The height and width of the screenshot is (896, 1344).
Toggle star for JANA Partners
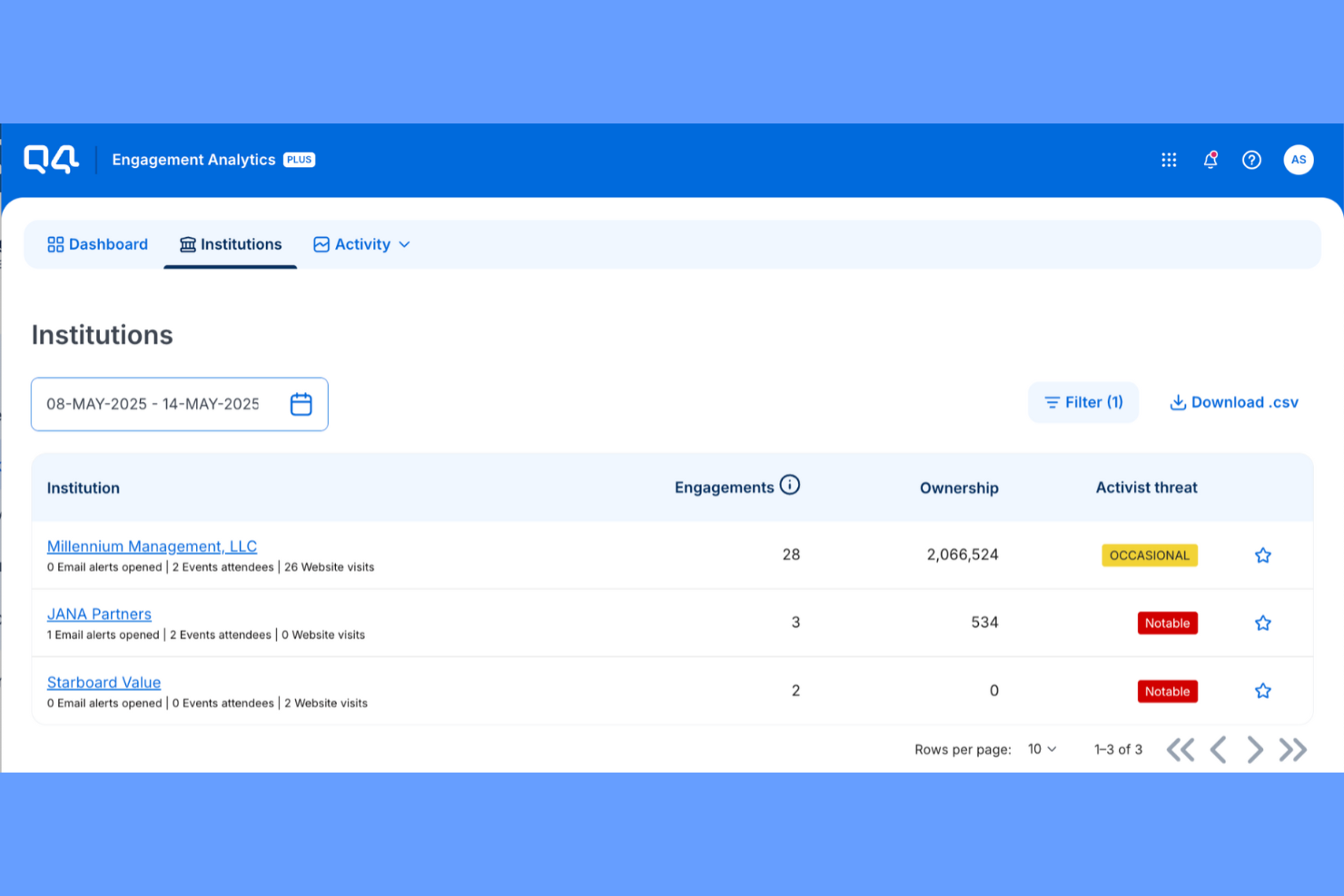pos(1262,623)
